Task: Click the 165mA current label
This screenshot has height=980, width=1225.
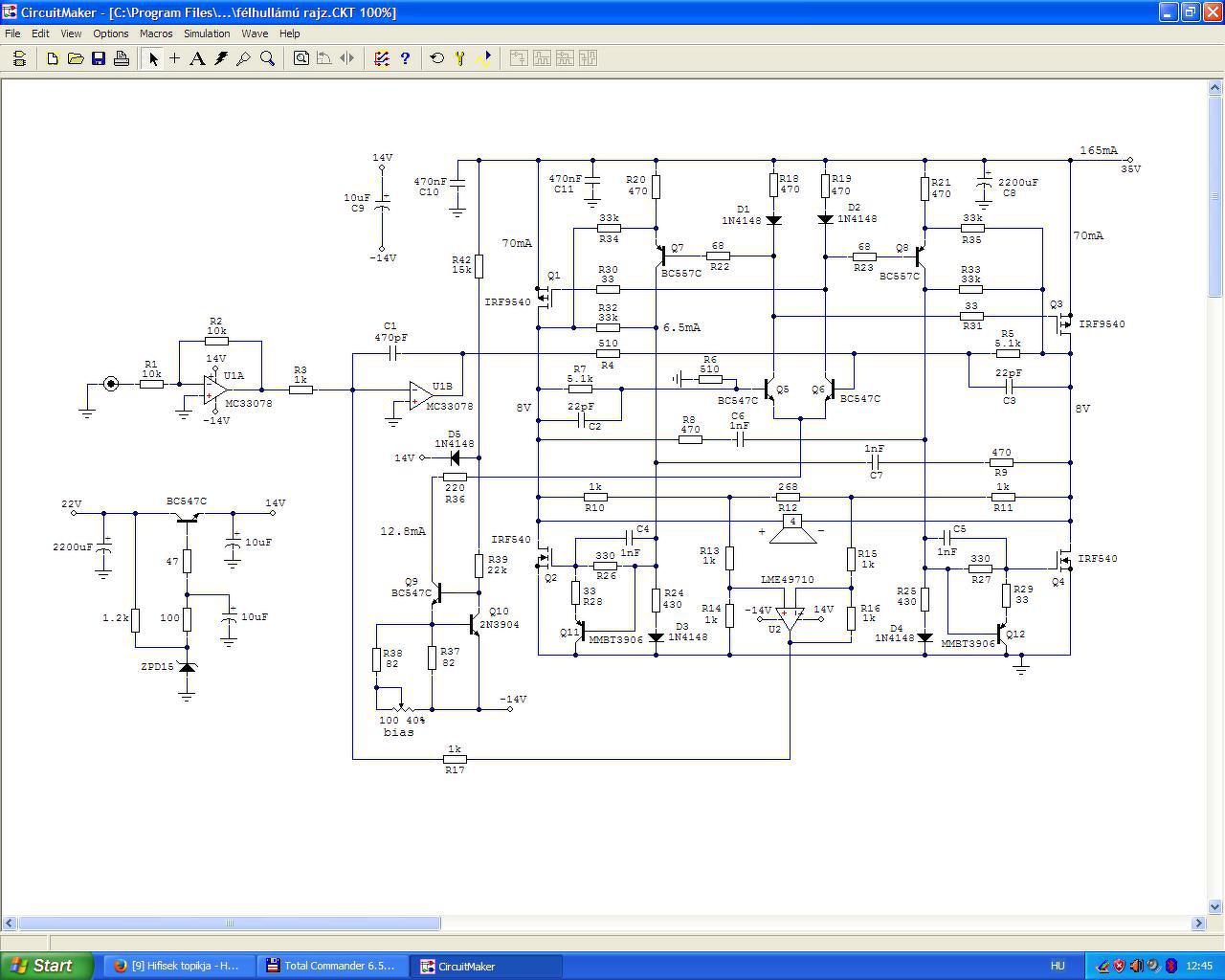Action: (x=1099, y=151)
